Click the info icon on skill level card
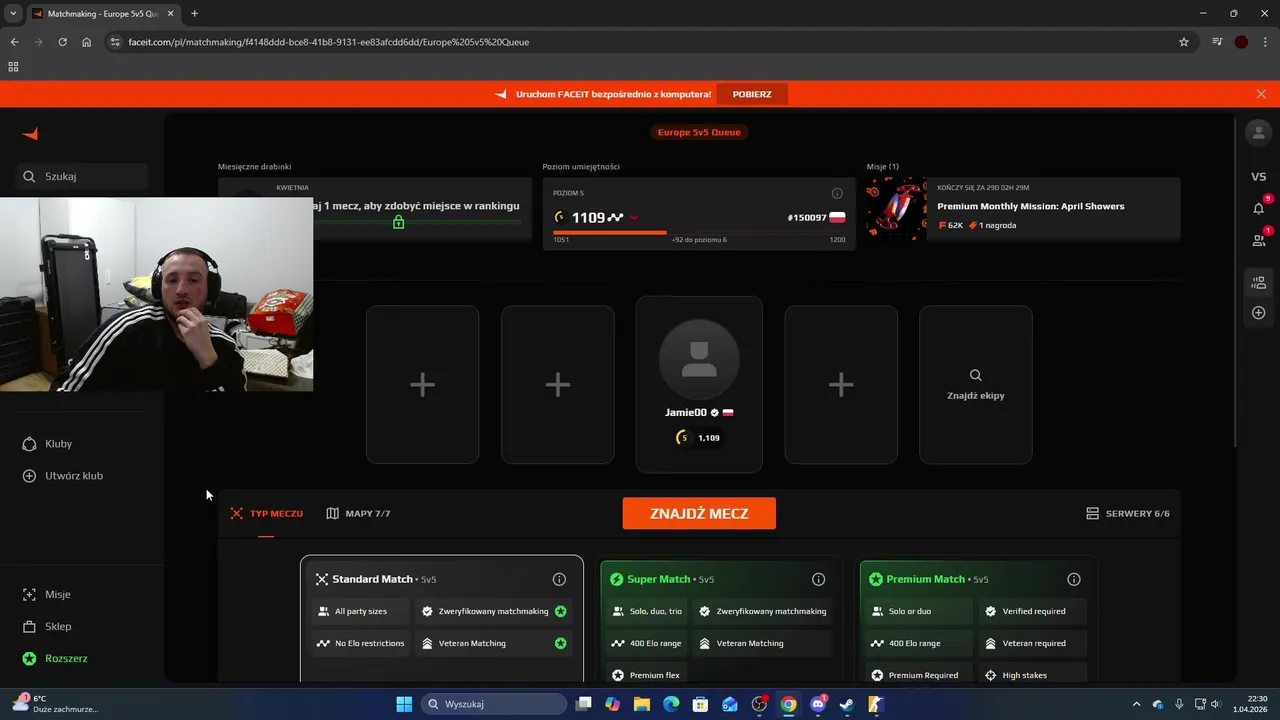This screenshot has width=1280, height=720. point(837,193)
